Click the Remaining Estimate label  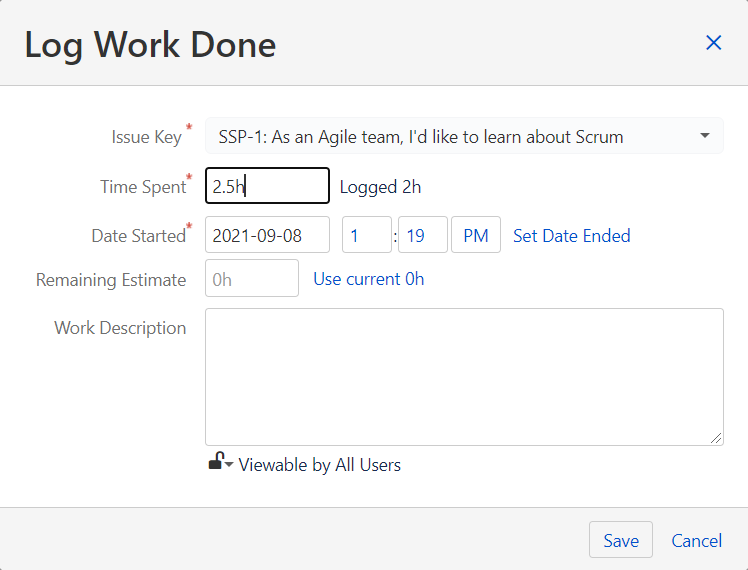coord(111,280)
